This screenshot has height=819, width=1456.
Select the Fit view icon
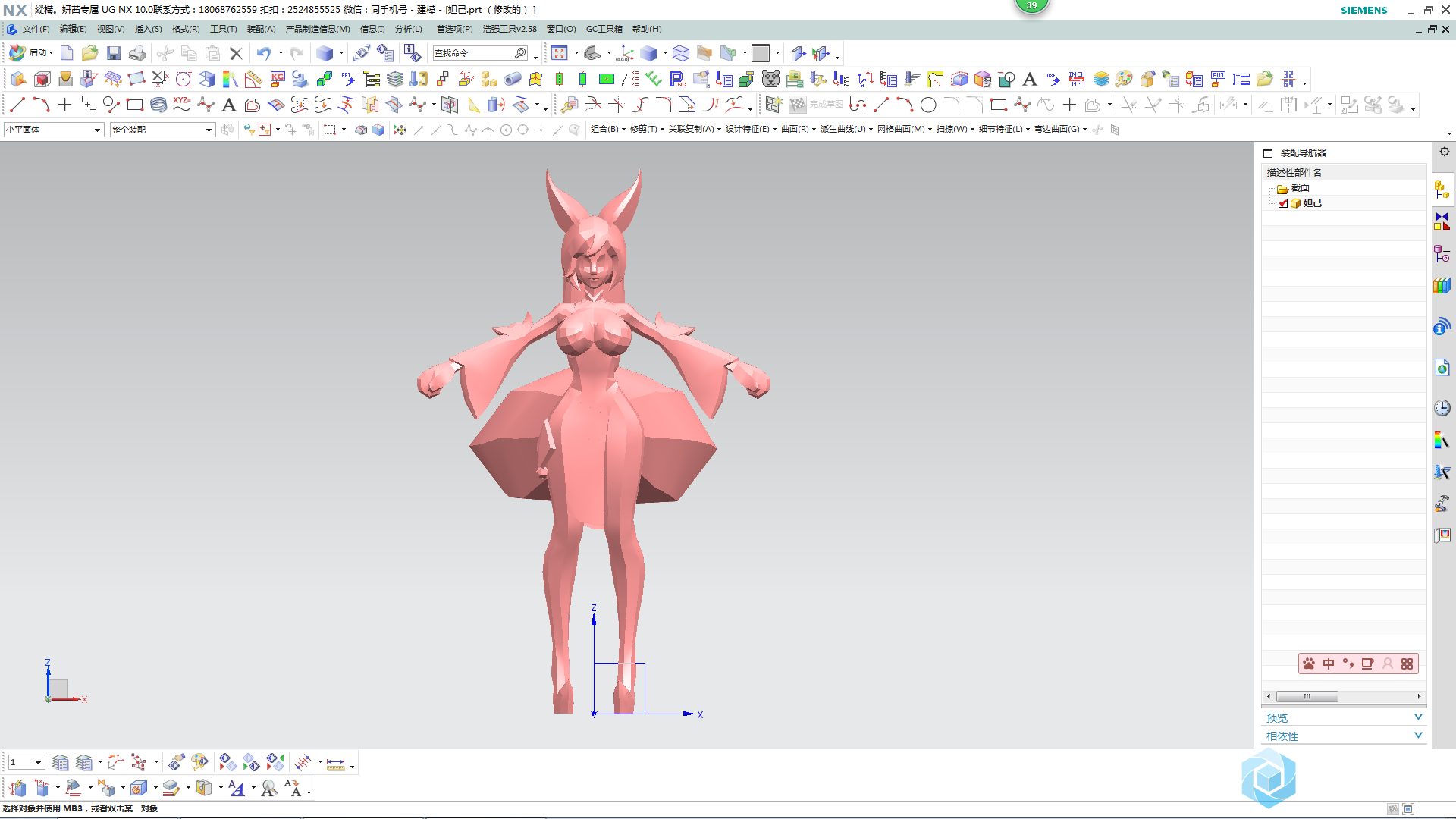[560, 53]
